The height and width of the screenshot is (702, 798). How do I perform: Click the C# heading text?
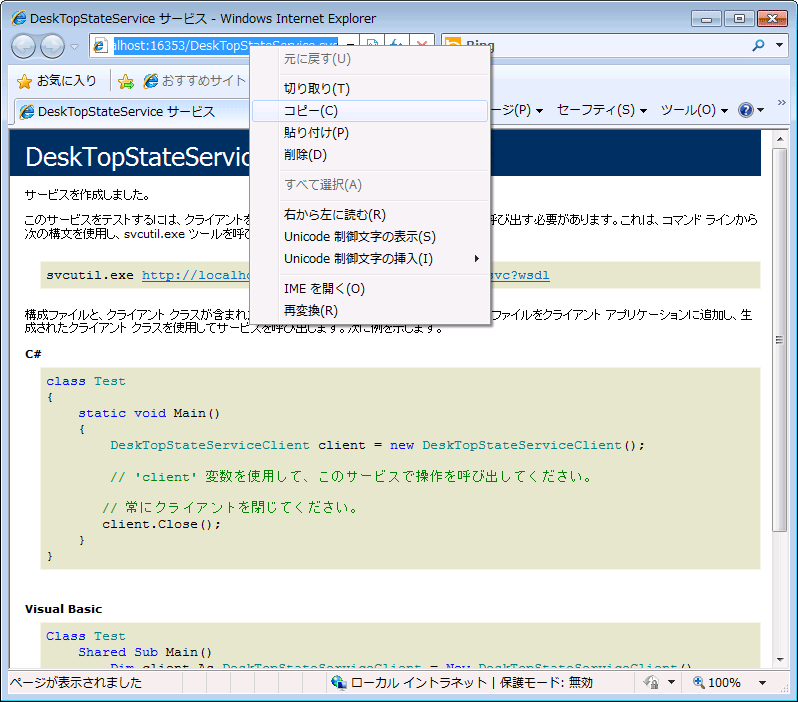(33, 354)
